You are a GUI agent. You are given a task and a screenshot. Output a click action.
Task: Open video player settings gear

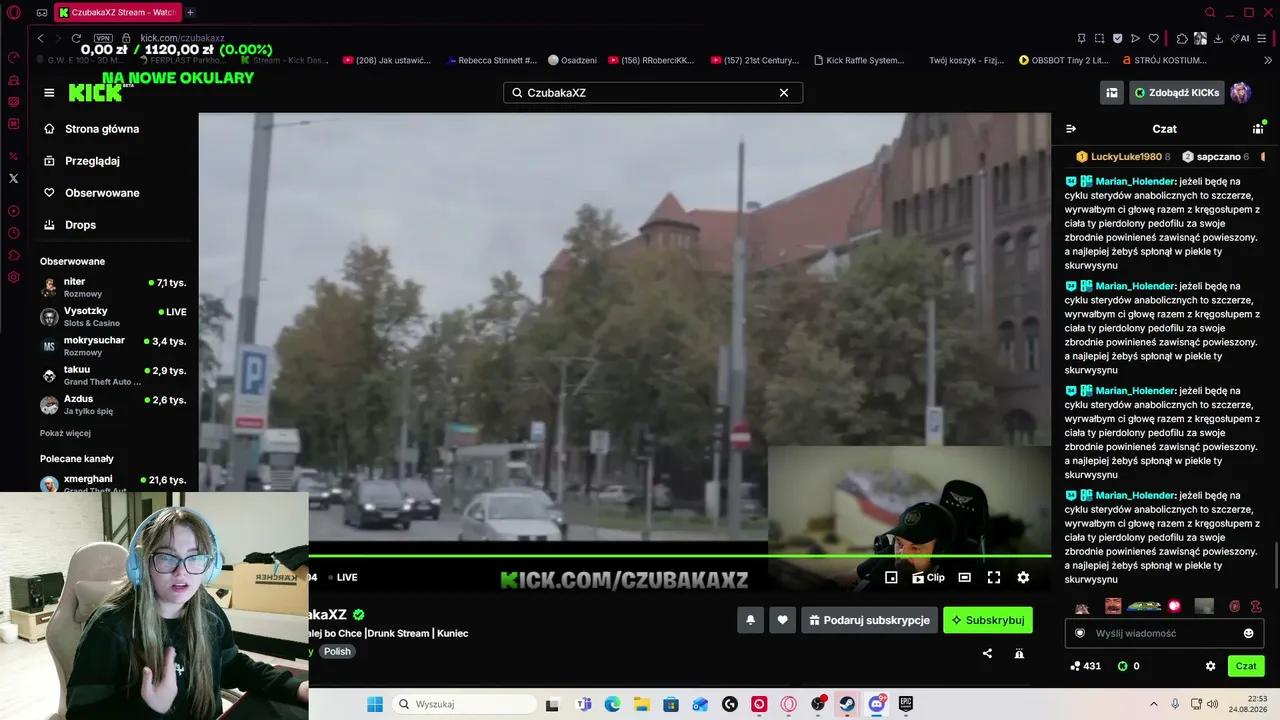click(x=1023, y=577)
